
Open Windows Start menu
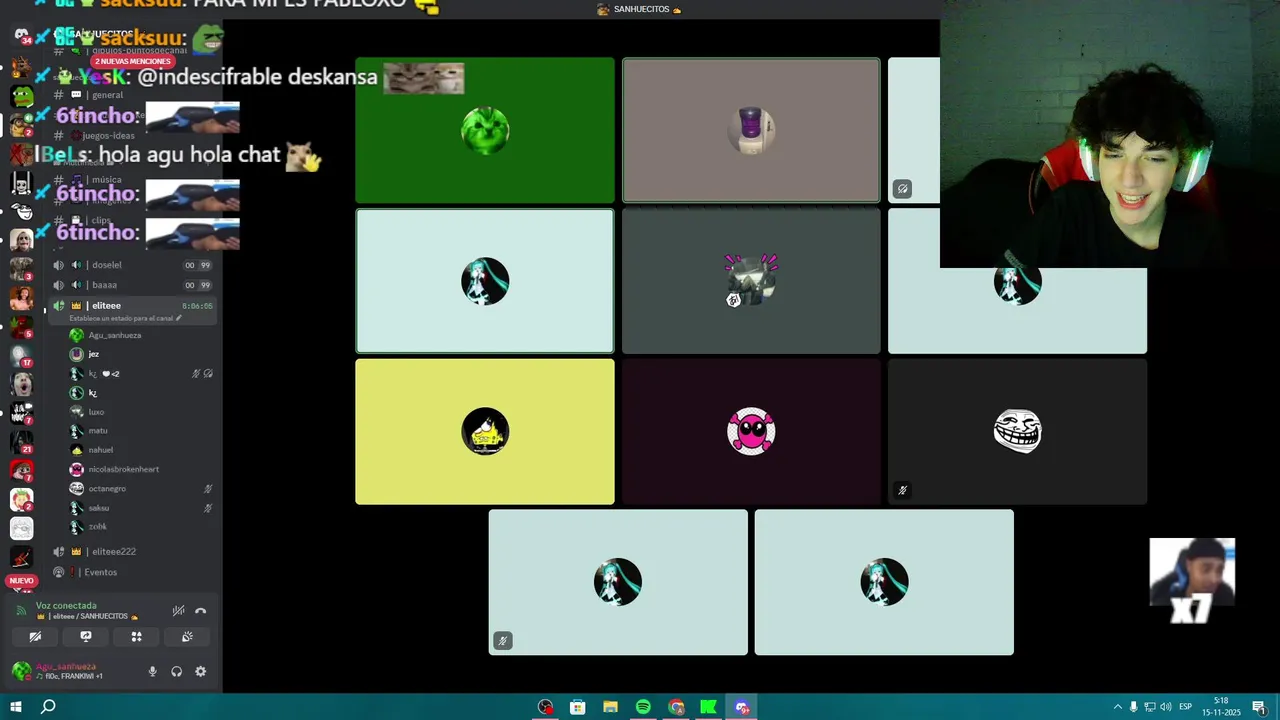(x=16, y=707)
